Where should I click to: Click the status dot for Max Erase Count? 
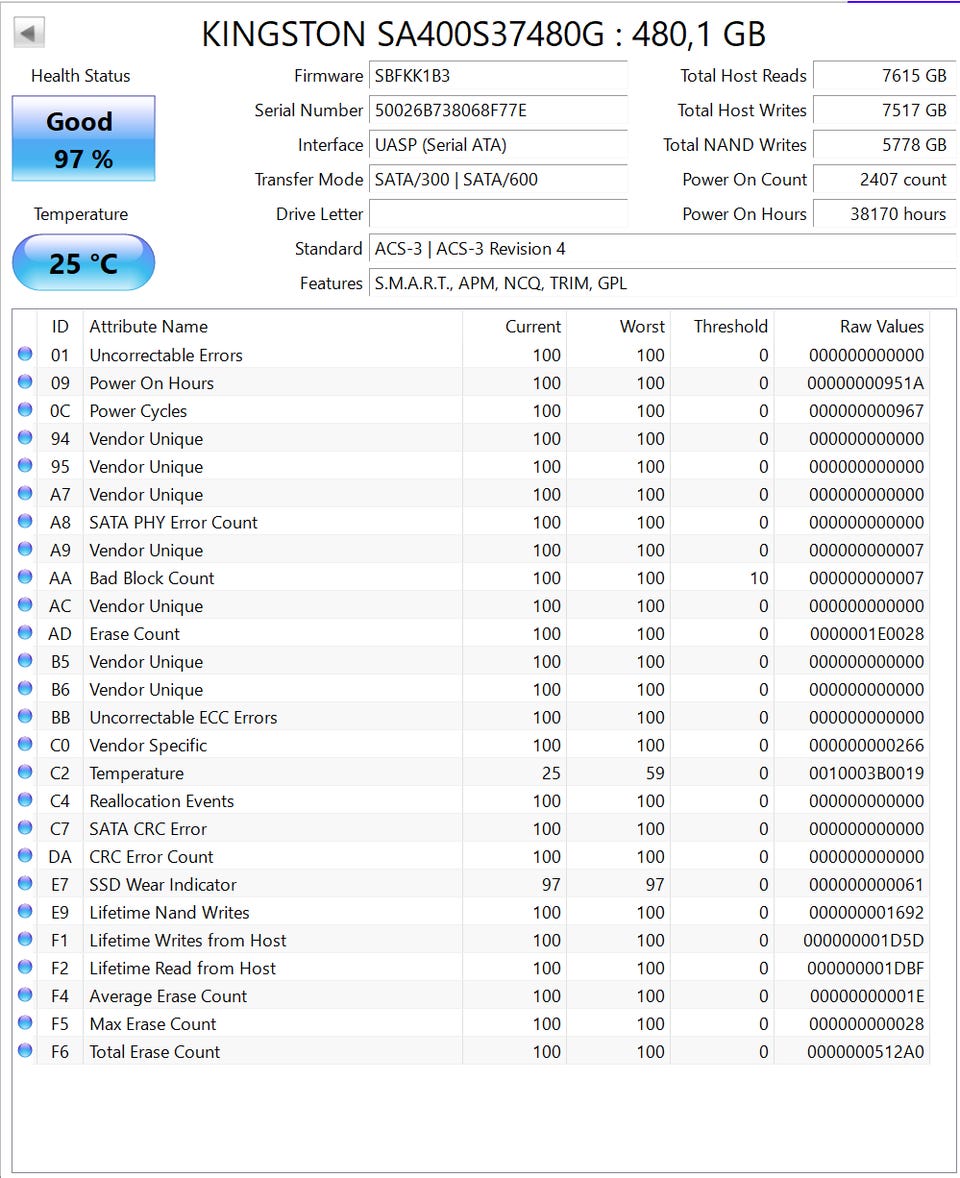[25, 1022]
